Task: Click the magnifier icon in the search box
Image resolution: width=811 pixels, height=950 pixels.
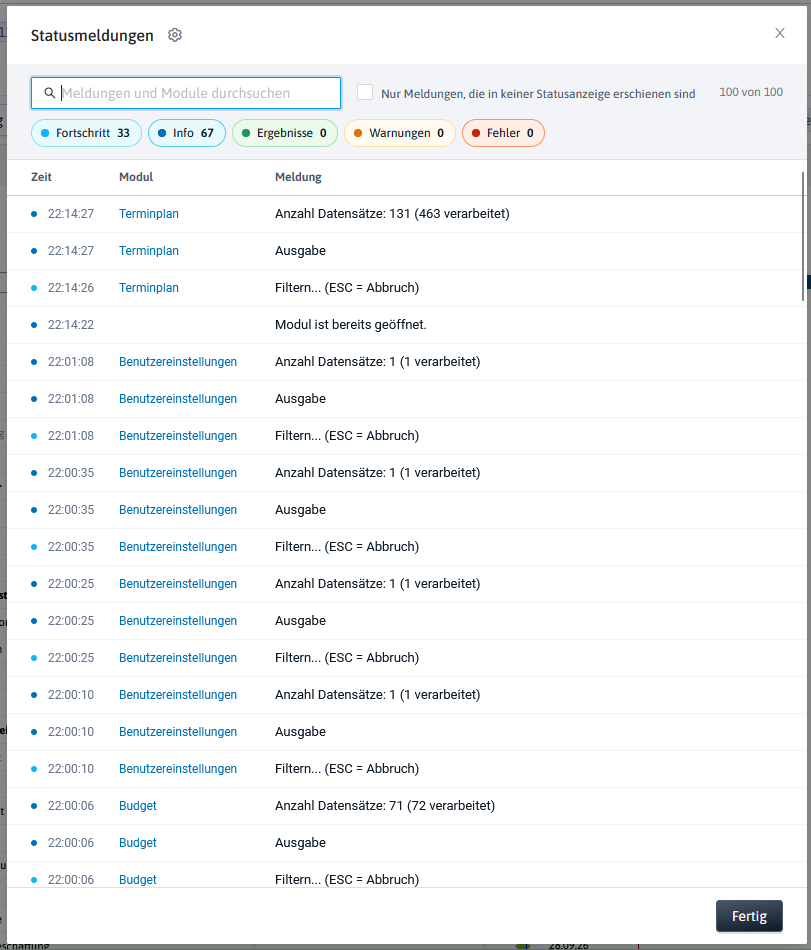Action: click(50, 93)
